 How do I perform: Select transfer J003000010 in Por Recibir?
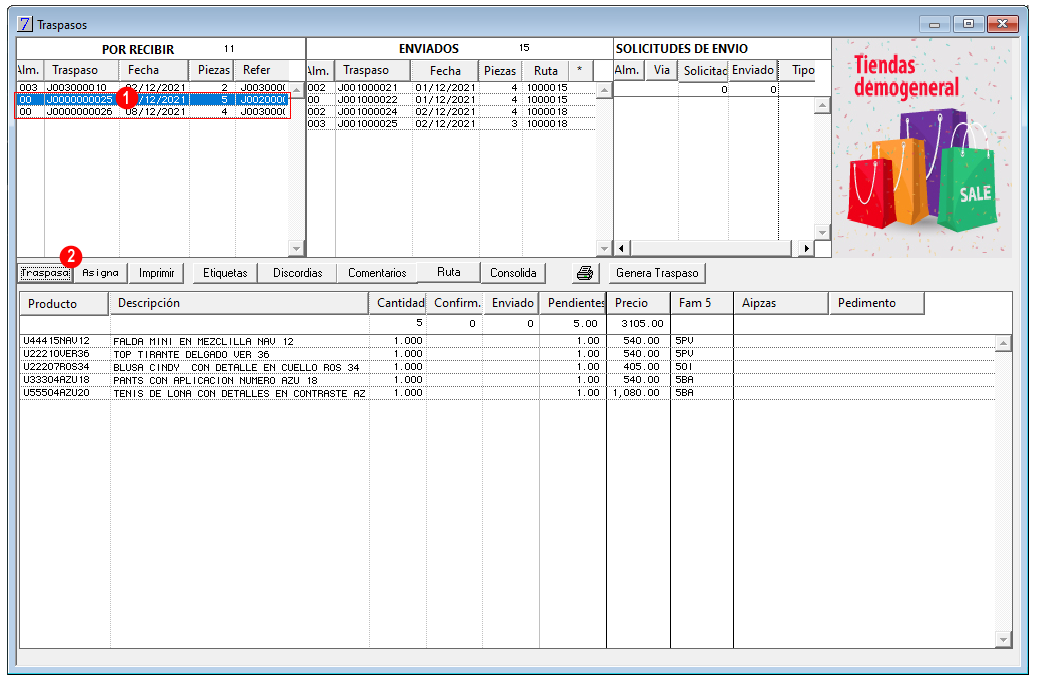(x=153, y=87)
